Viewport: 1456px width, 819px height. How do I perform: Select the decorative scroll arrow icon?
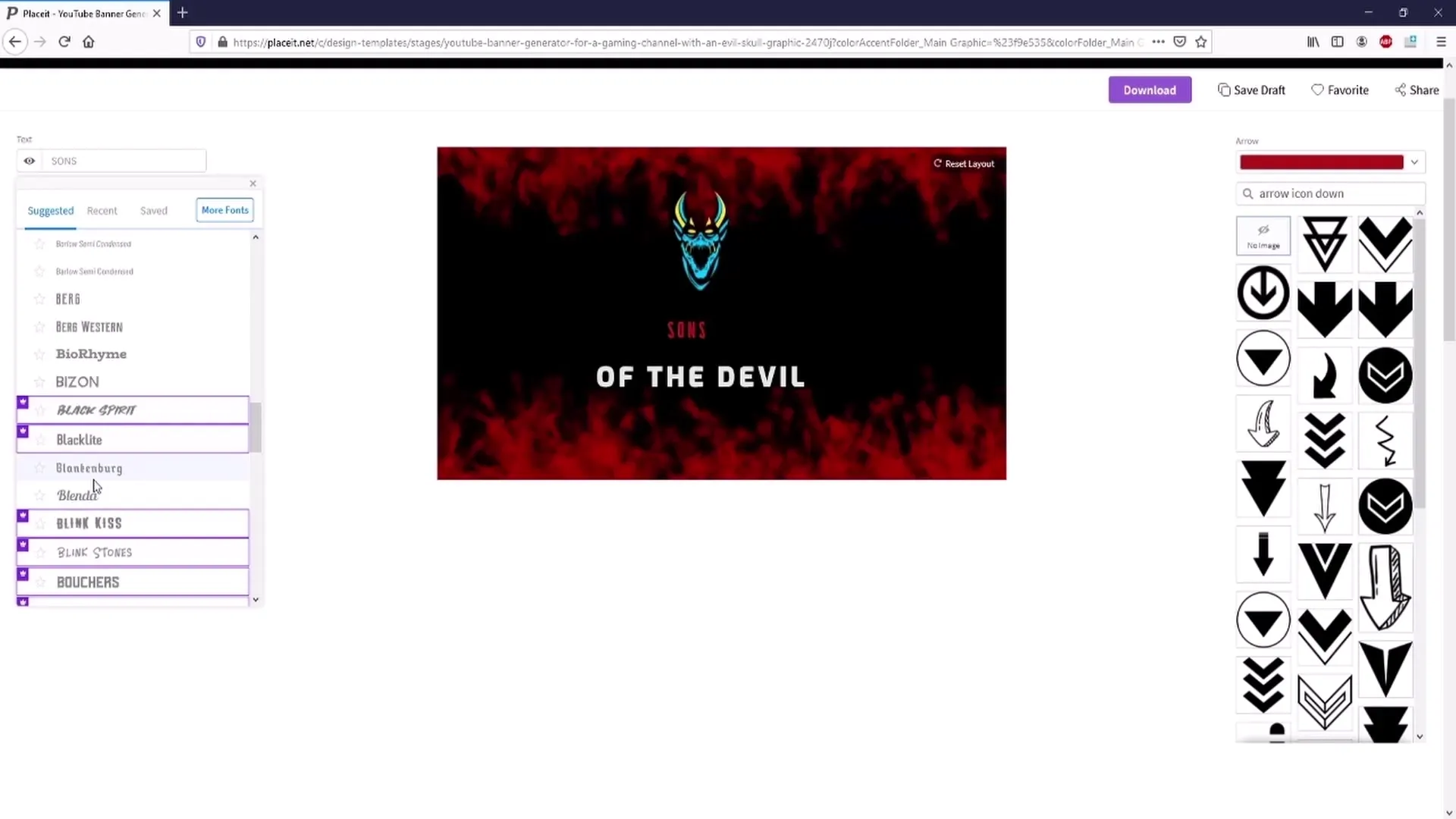[x=1262, y=425]
